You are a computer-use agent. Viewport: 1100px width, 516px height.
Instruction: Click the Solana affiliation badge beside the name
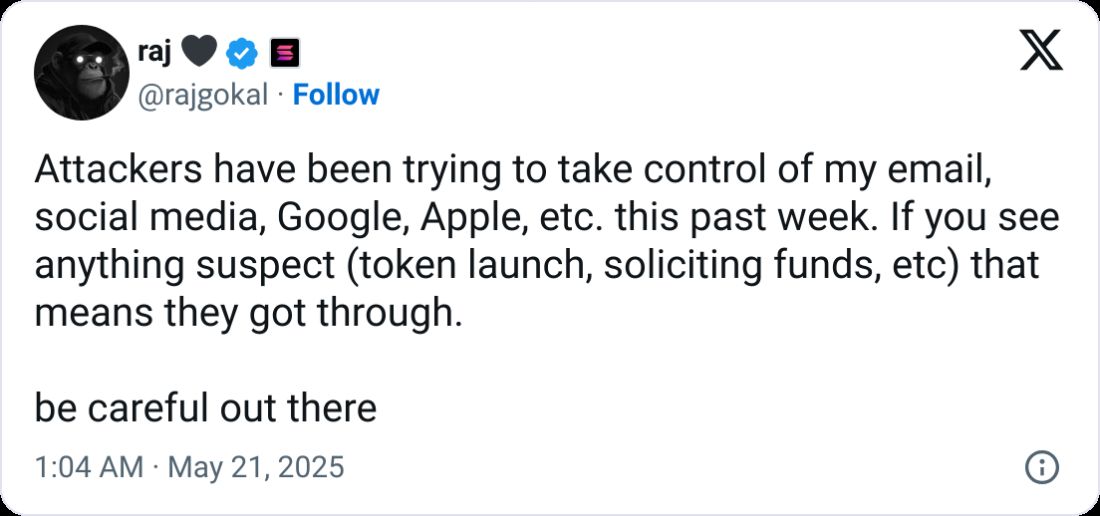point(279,50)
